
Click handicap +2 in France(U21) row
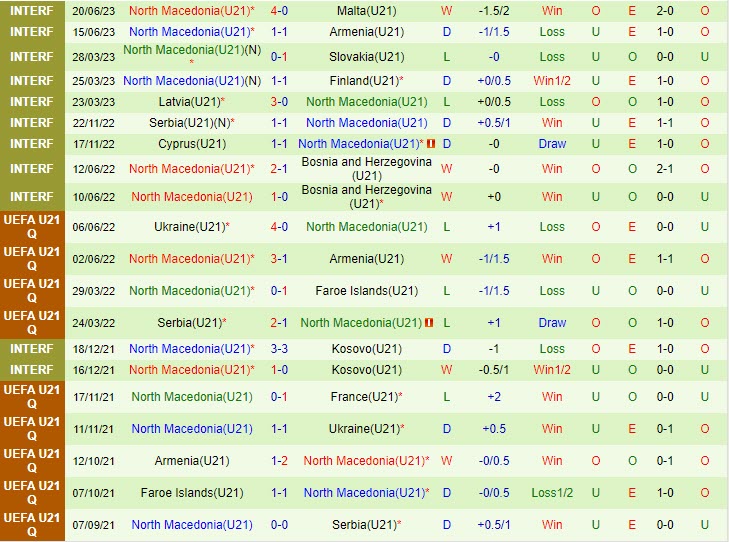coord(494,397)
